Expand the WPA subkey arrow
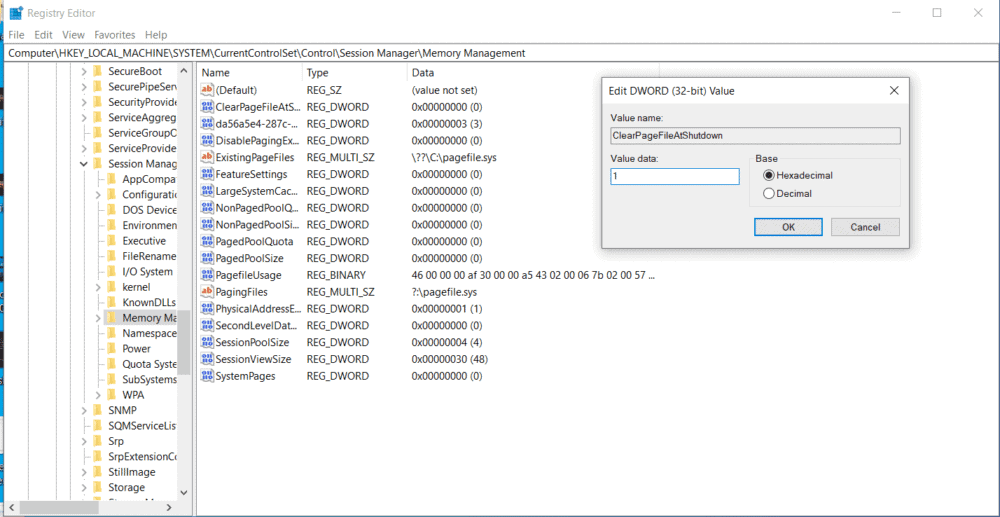 [x=98, y=395]
